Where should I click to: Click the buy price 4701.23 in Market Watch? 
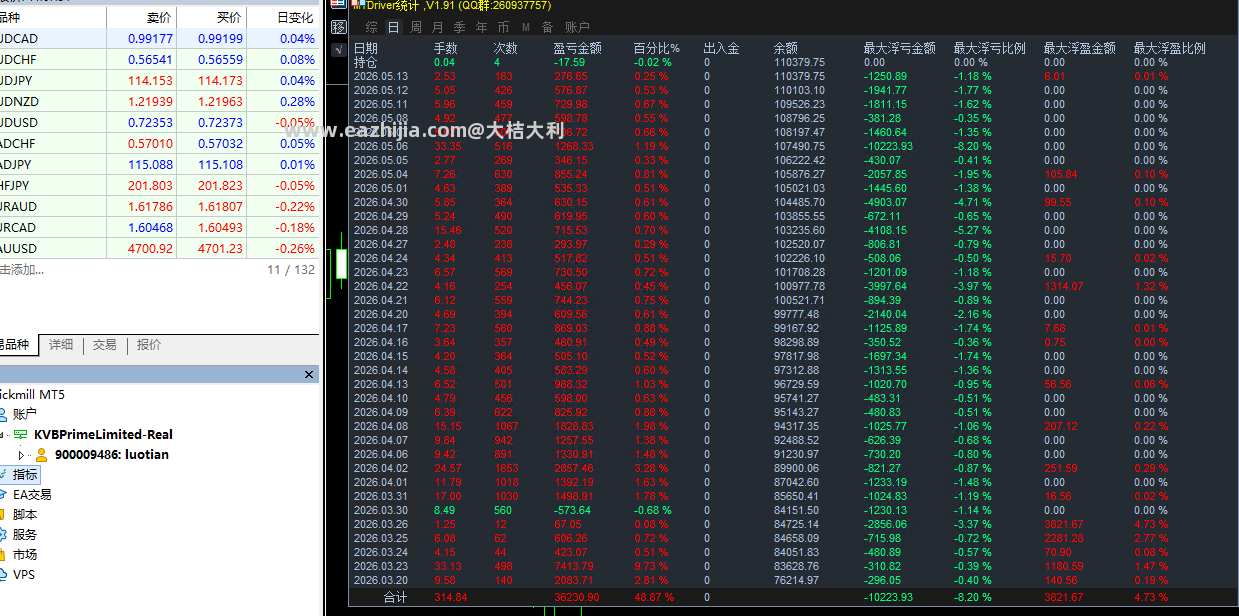(220, 249)
